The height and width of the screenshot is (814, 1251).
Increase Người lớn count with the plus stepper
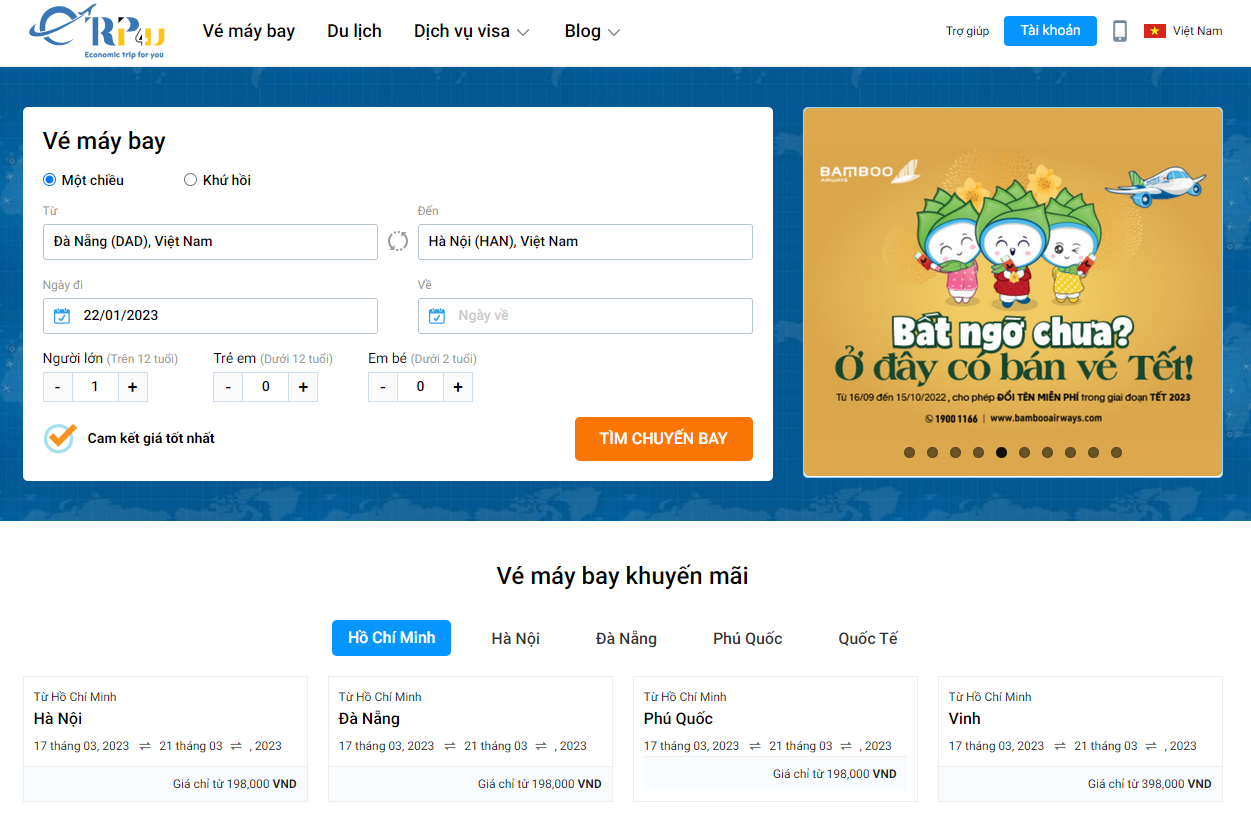click(133, 386)
